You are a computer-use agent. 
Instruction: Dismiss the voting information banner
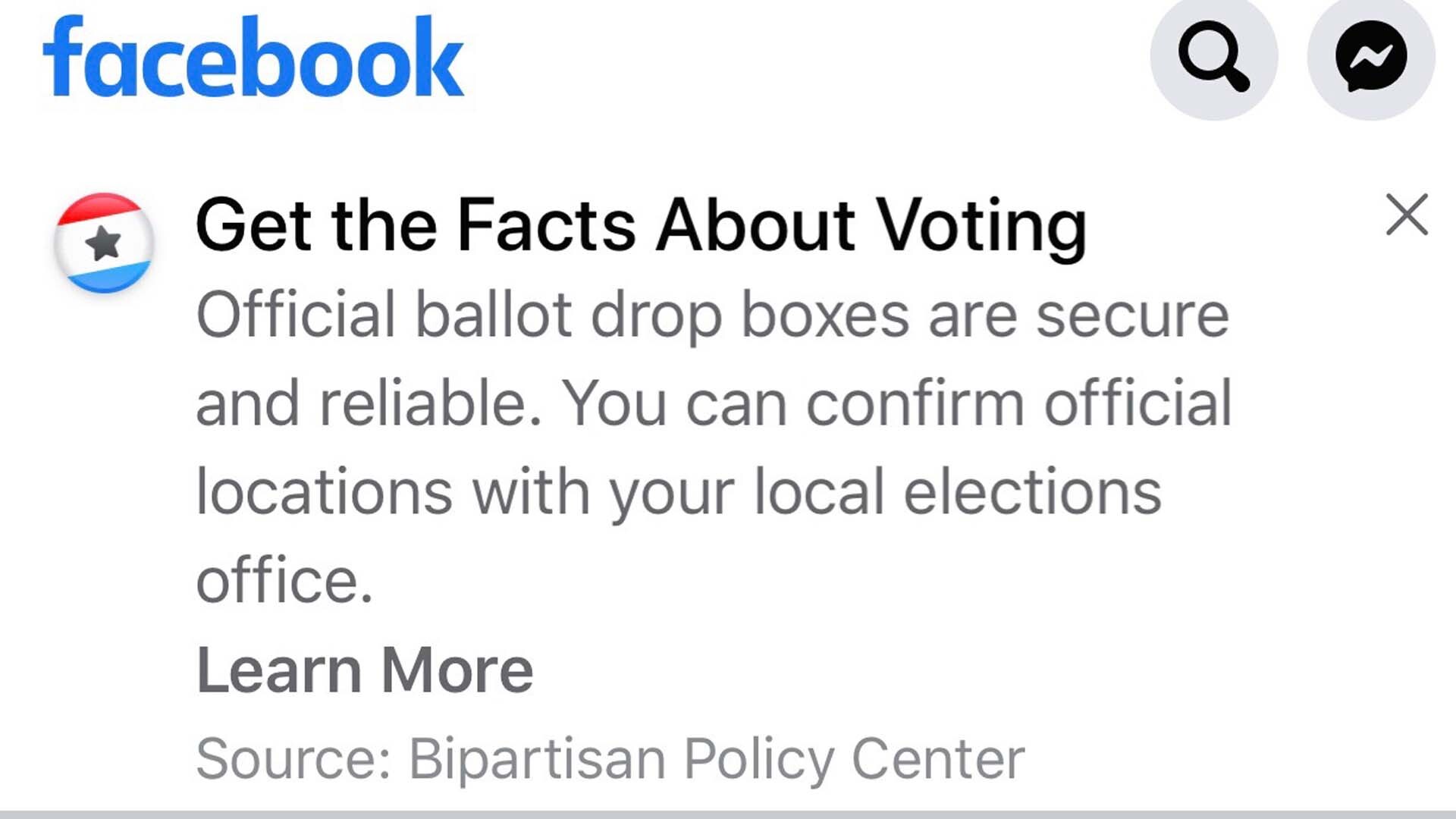[1407, 215]
